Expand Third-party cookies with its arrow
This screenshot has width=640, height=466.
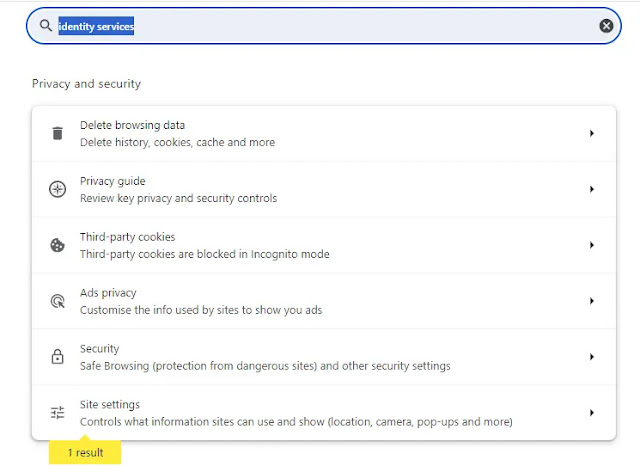click(592, 245)
